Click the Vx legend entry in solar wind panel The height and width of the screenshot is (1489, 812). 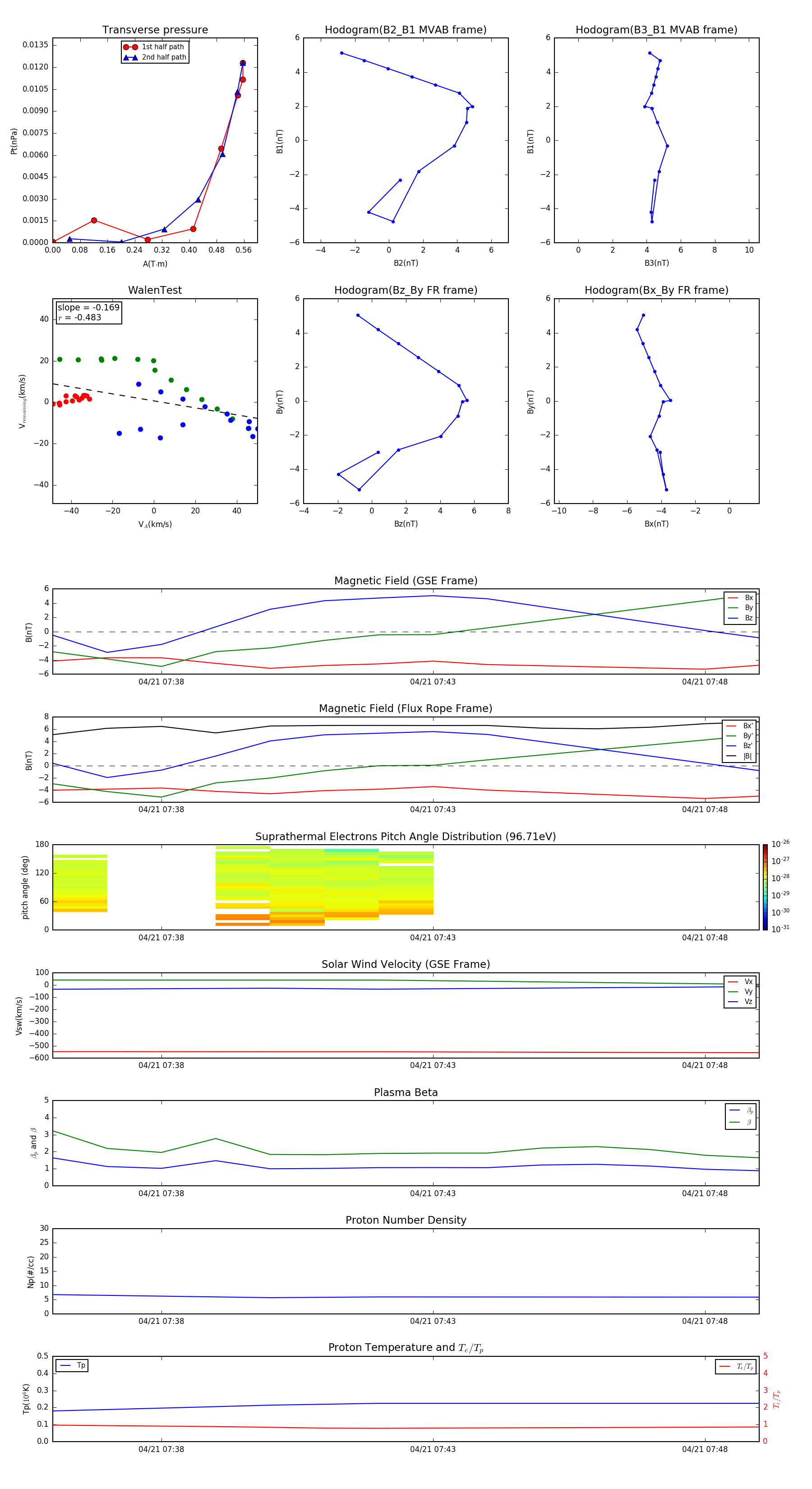click(x=740, y=981)
